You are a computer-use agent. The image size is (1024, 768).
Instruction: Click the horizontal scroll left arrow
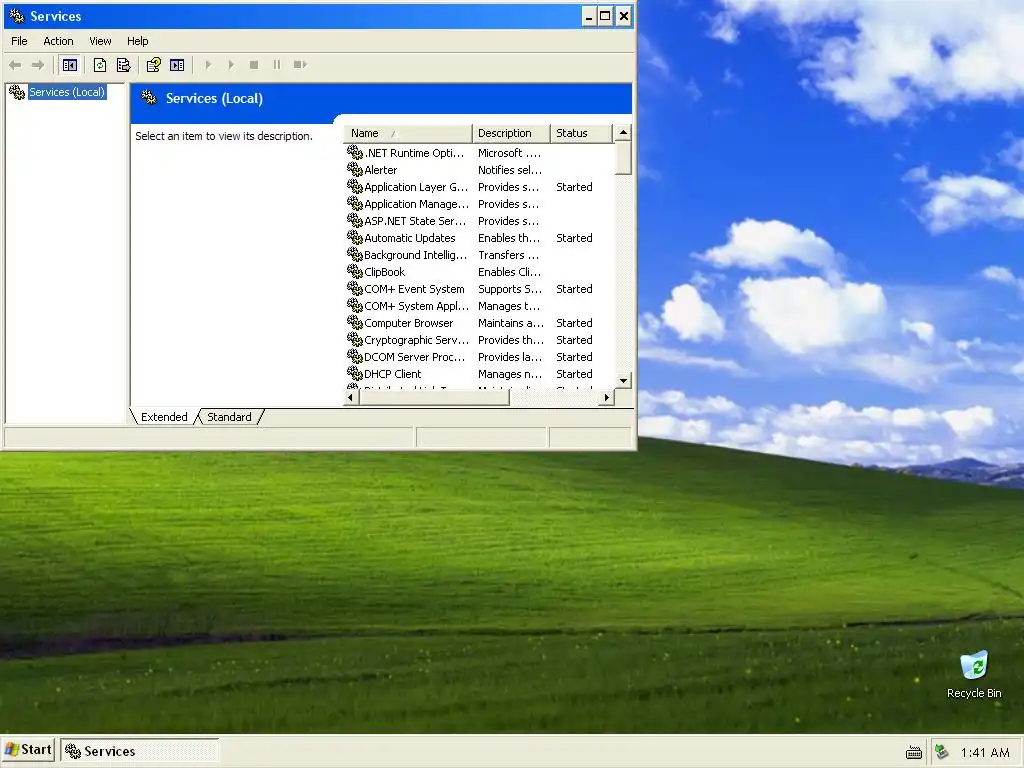coord(351,397)
